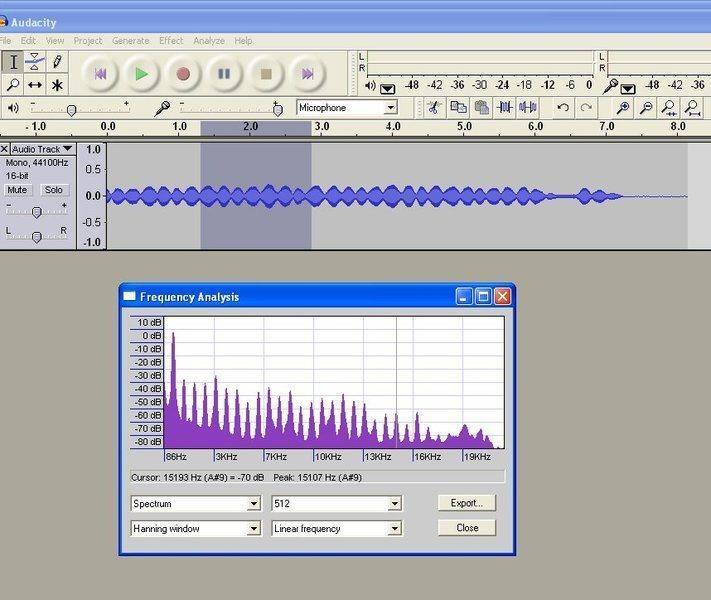711x600 pixels.
Task: Open the Analyze menu
Action: click(209, 41)
